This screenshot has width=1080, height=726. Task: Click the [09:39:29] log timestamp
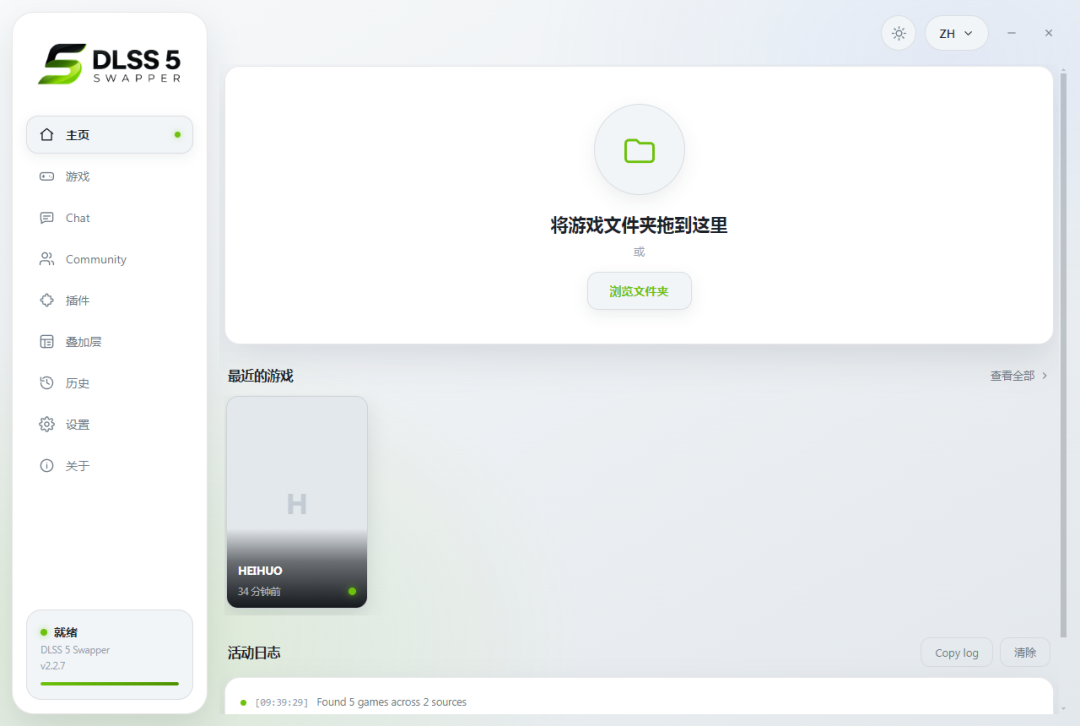coord(281,703)
